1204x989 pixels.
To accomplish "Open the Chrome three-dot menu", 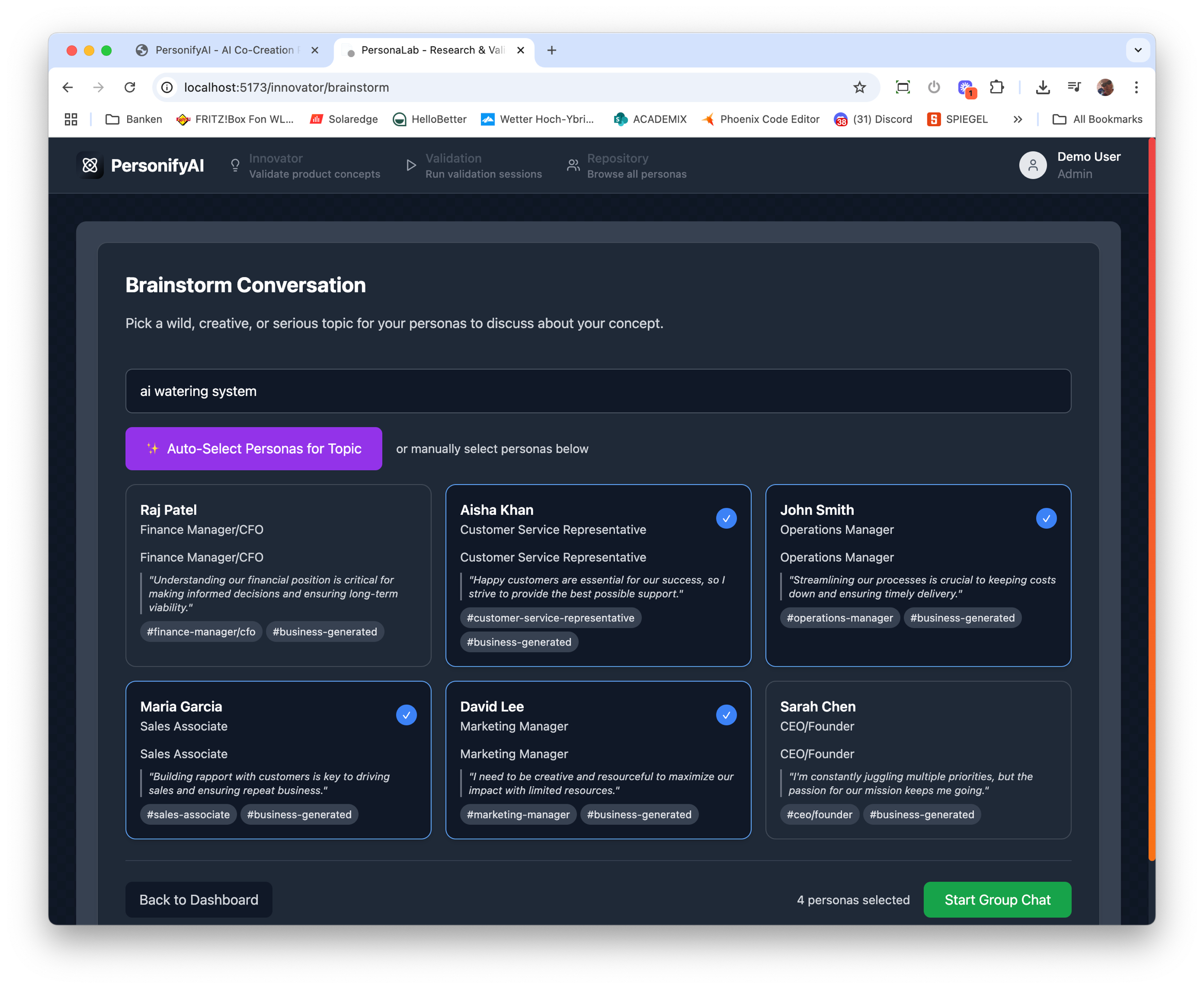I will [x=1136, y=87].
